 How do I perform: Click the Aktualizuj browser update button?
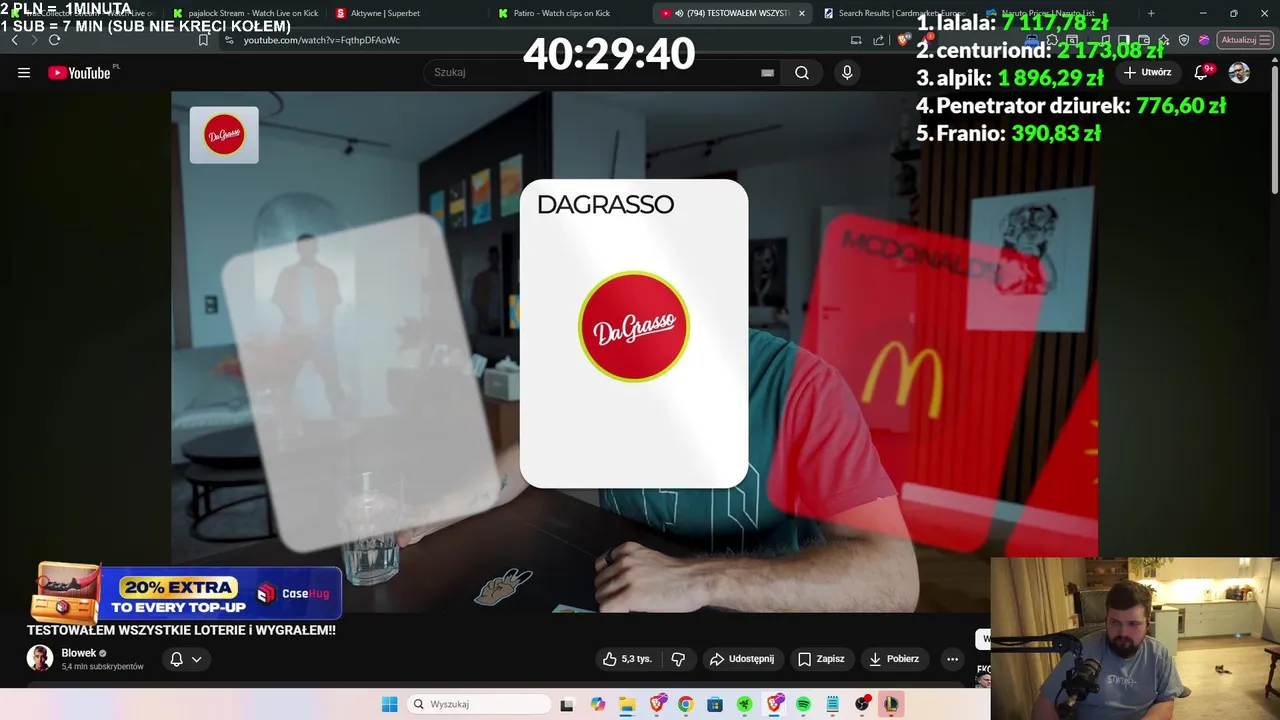1243,40
